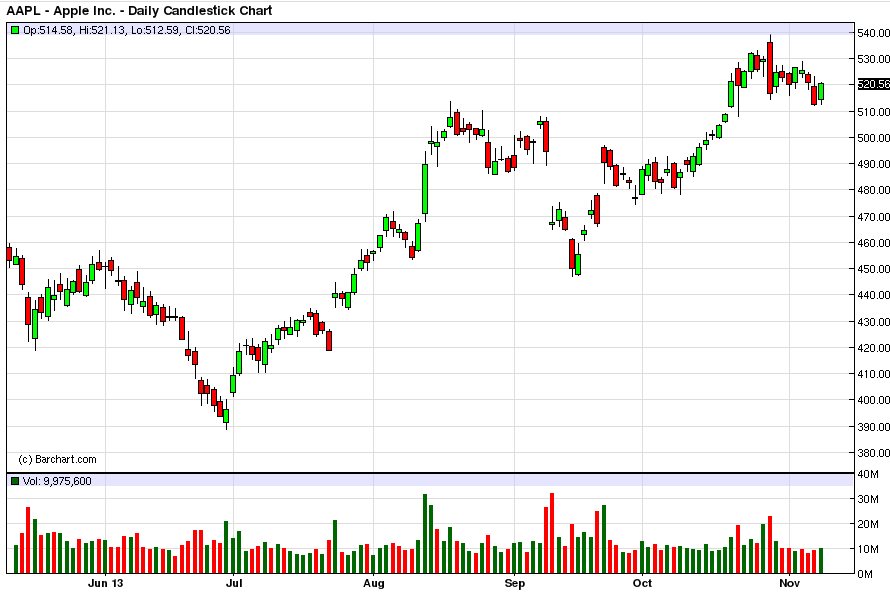
Task: Click the 540.00 price axis label
Action: point(874,33)
